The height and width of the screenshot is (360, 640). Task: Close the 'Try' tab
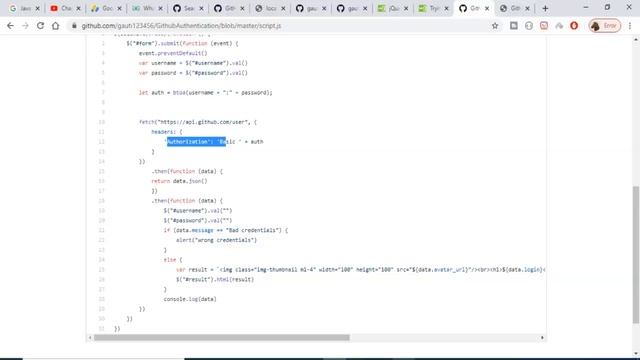(x=447, y=8)
